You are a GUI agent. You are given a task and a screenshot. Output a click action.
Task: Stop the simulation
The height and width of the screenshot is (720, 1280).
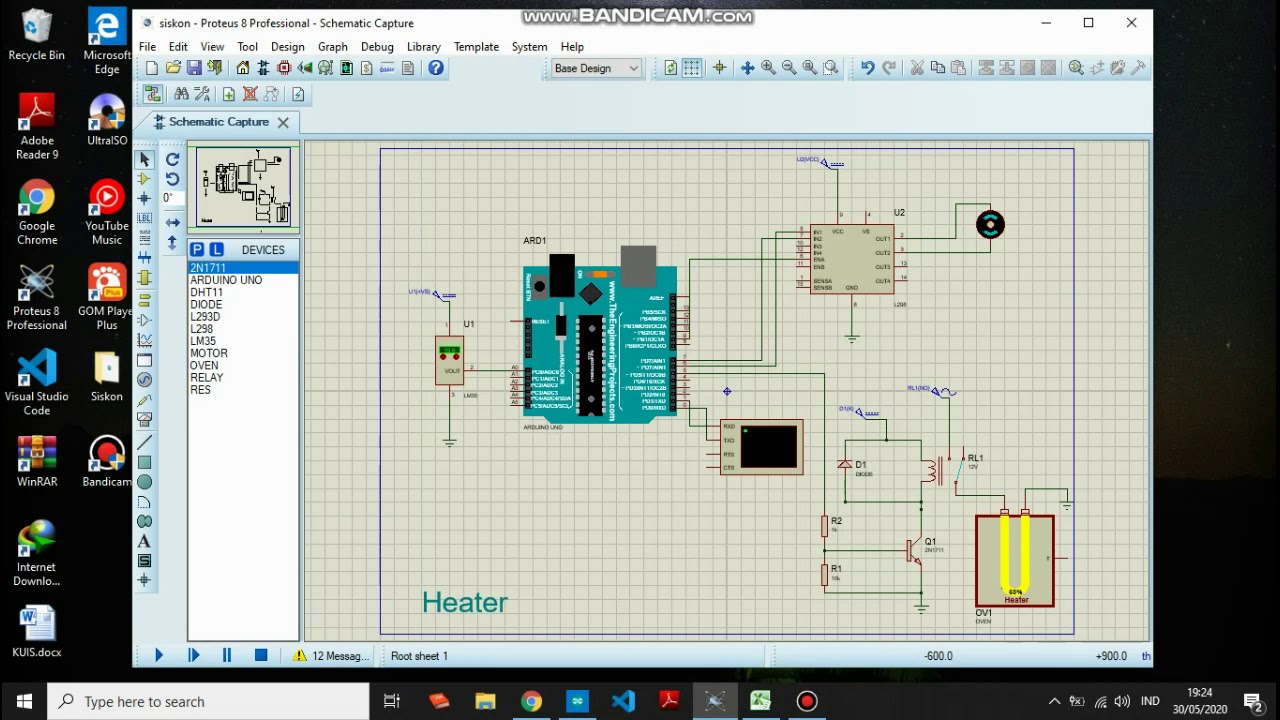click(x=261, y=655)
